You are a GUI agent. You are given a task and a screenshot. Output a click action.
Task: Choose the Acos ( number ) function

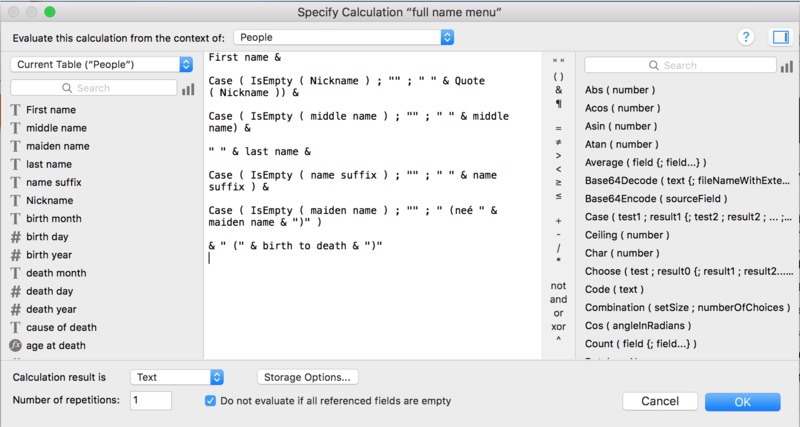pyautogui.click(x=622, y=108)
